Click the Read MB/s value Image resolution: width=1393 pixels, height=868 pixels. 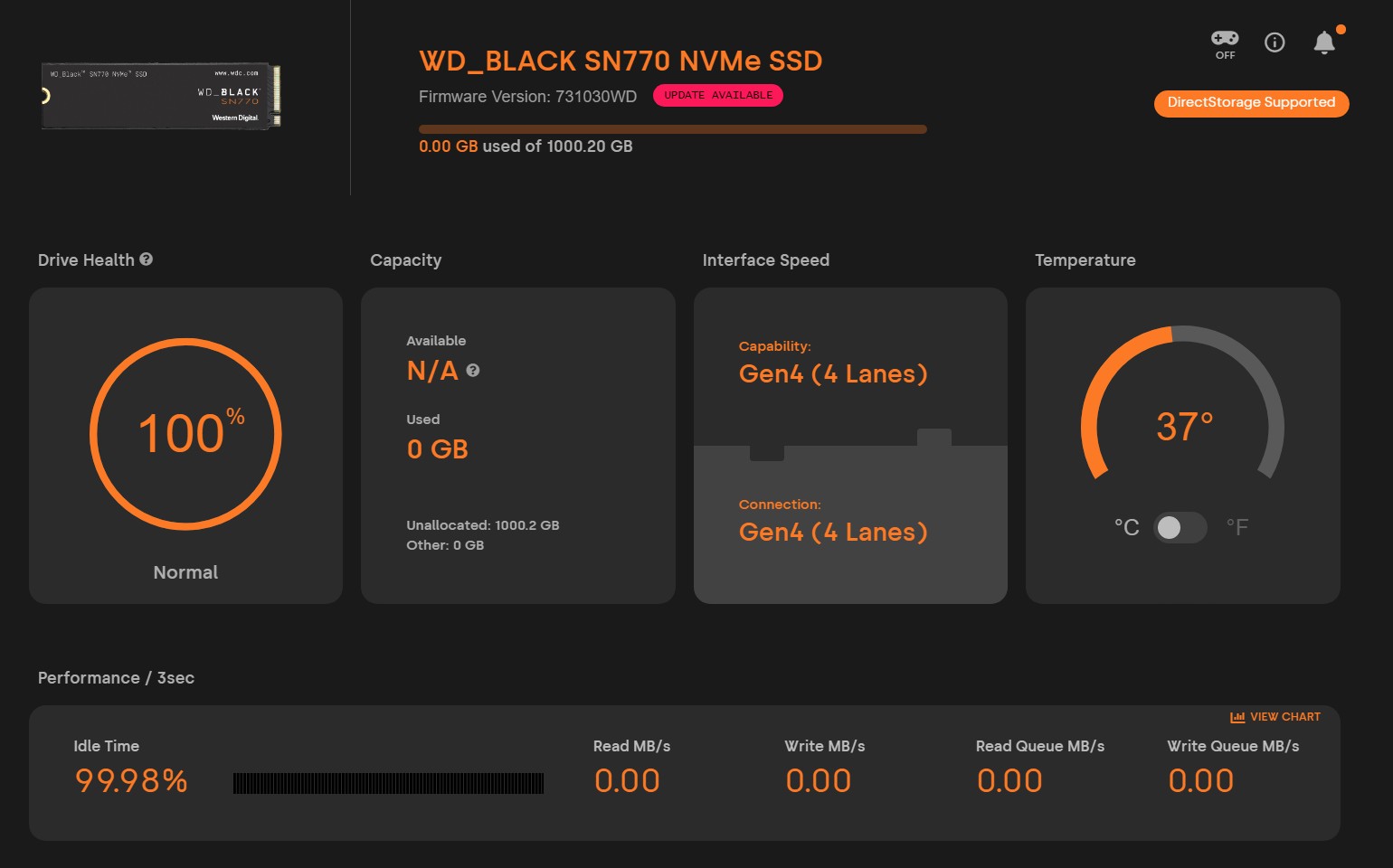coord(627,781)
